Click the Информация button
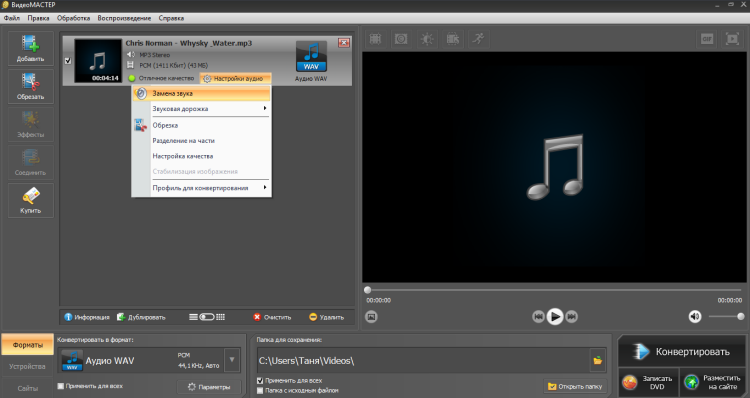The height and width of the screenshot is (398, 750). coord(87,317)
